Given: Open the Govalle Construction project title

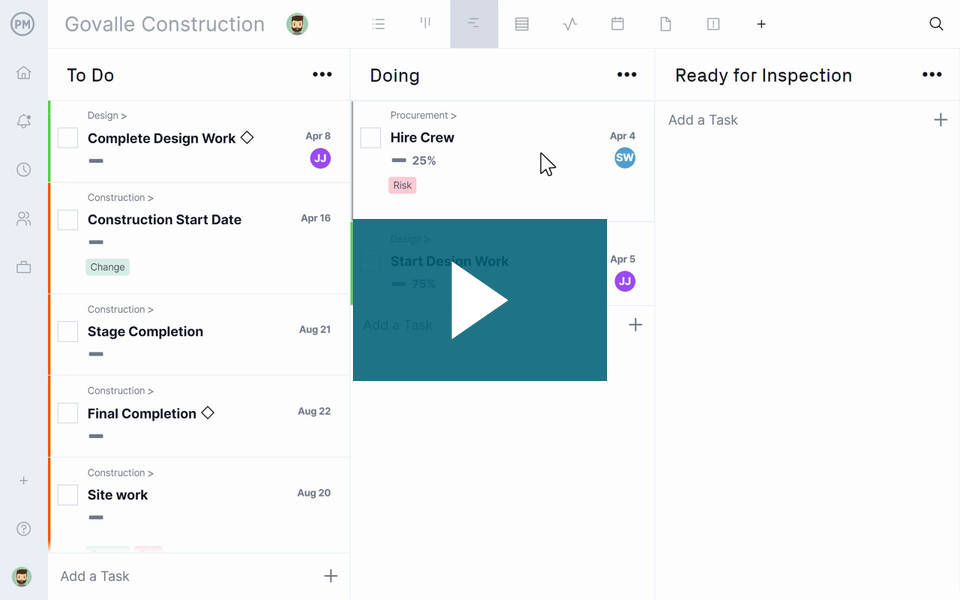Looking at the screenshot, I should pyautogui.click(x=164, y=24).
